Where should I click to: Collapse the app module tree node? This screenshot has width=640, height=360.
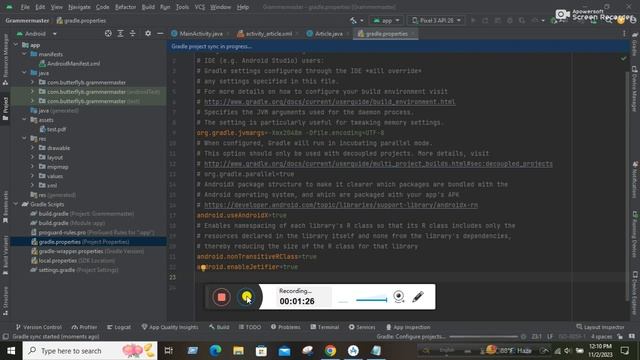(16, 45)
